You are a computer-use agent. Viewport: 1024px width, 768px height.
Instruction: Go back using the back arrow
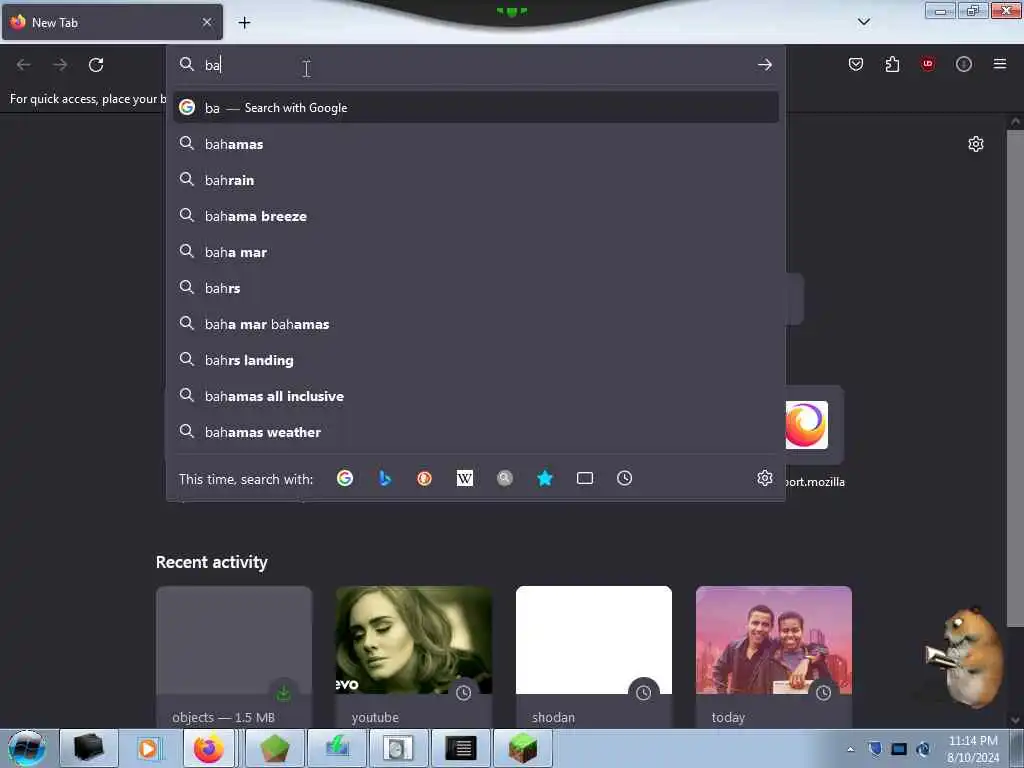pos(24,65)
